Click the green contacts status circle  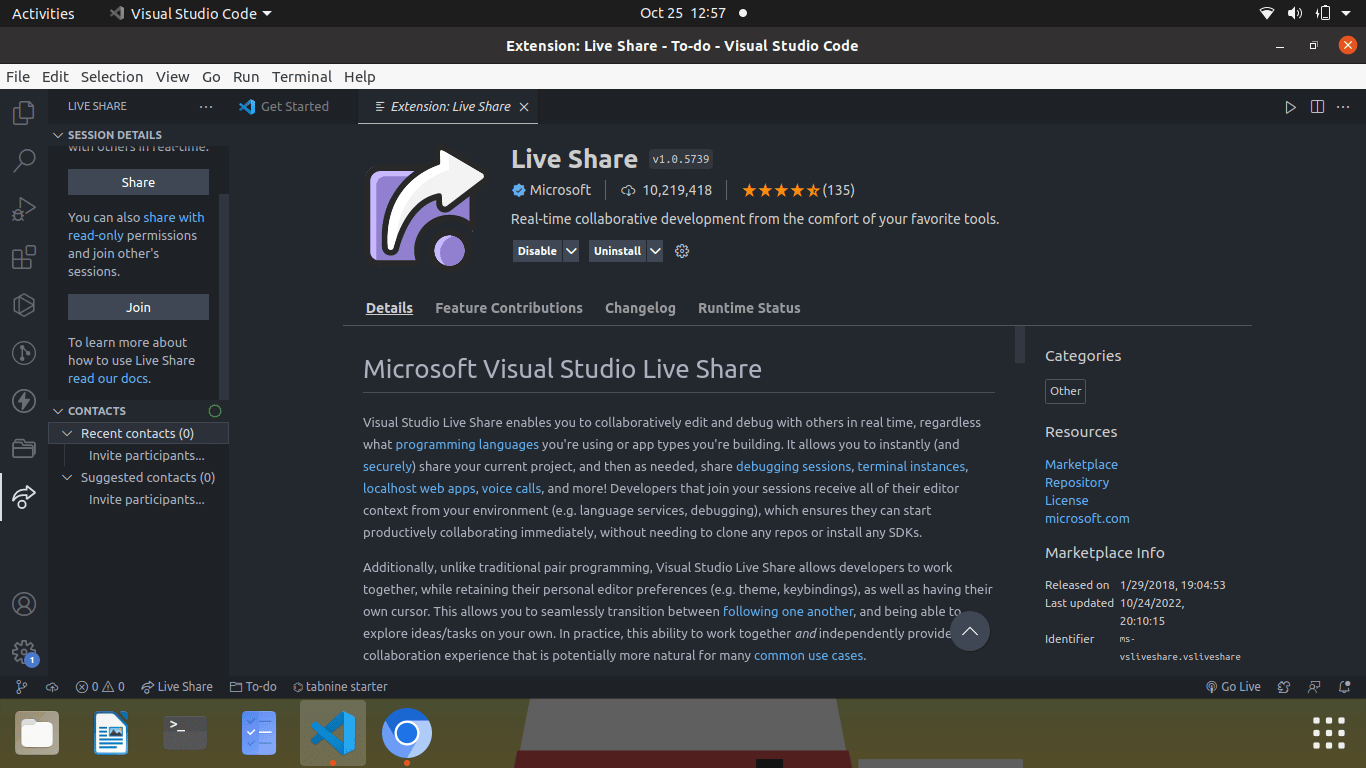pos(215,411)
